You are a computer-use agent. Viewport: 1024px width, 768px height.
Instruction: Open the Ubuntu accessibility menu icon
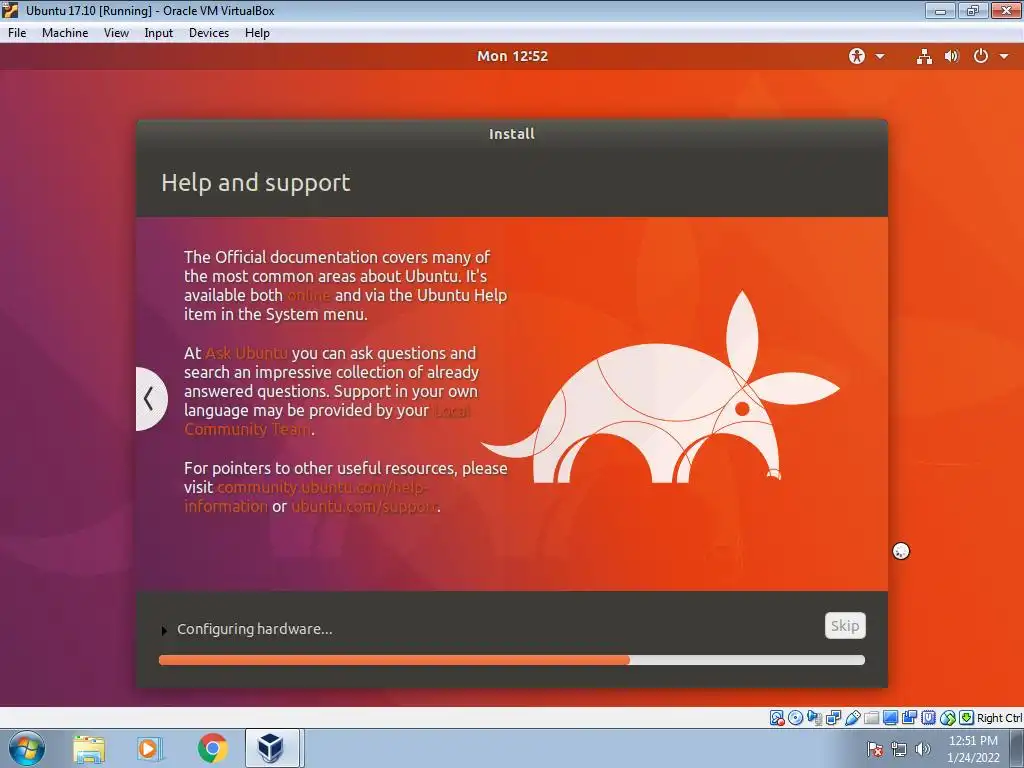[x=857, y=56]
